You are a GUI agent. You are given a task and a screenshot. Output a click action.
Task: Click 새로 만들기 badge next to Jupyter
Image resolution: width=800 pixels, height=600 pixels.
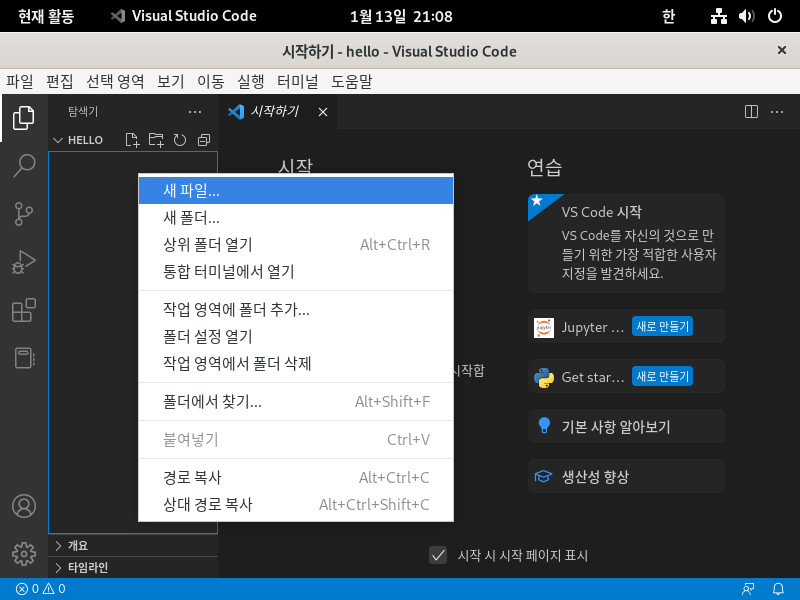point(662,327)
